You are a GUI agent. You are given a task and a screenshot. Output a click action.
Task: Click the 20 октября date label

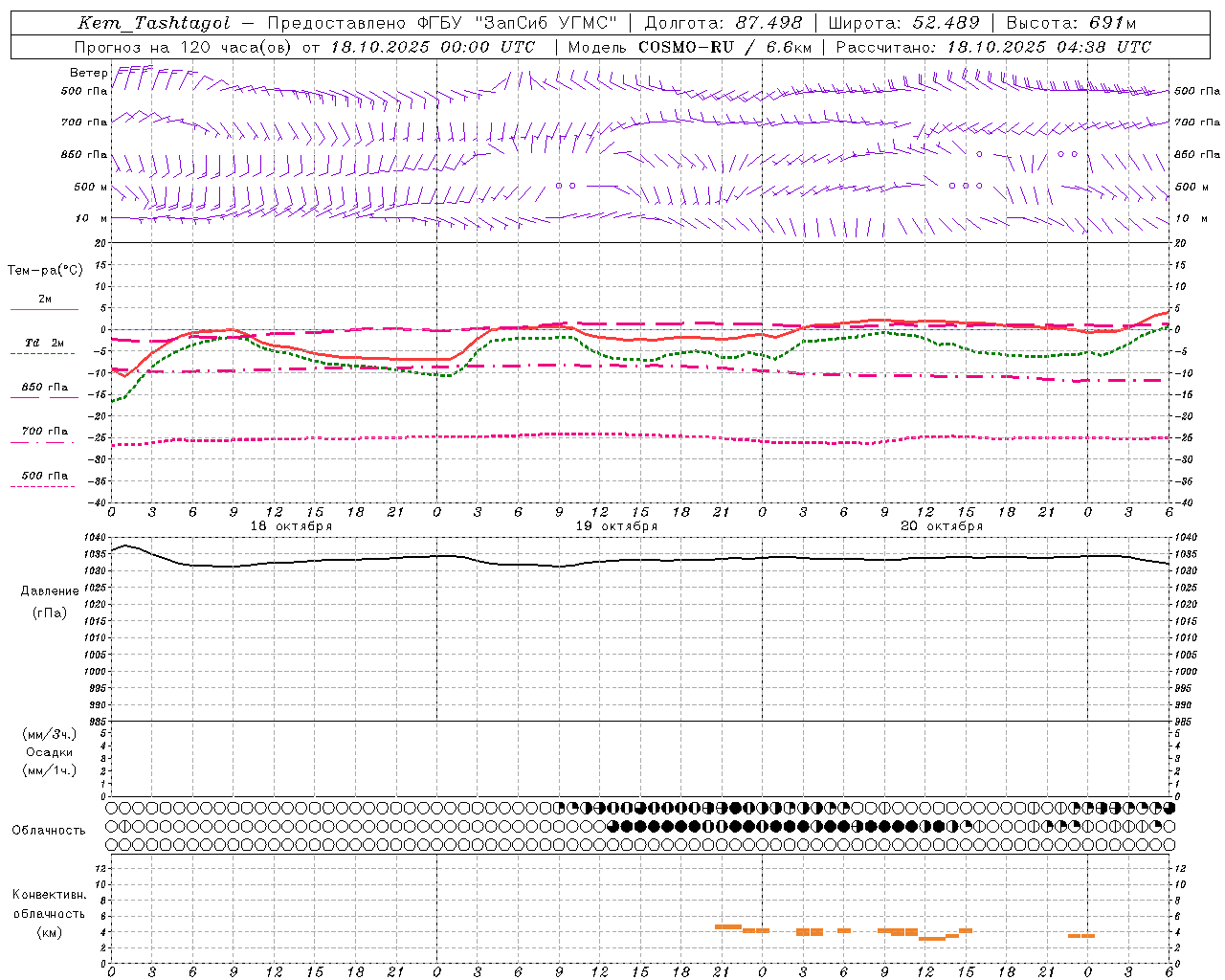pyautogui.click(x=942, y=526)
